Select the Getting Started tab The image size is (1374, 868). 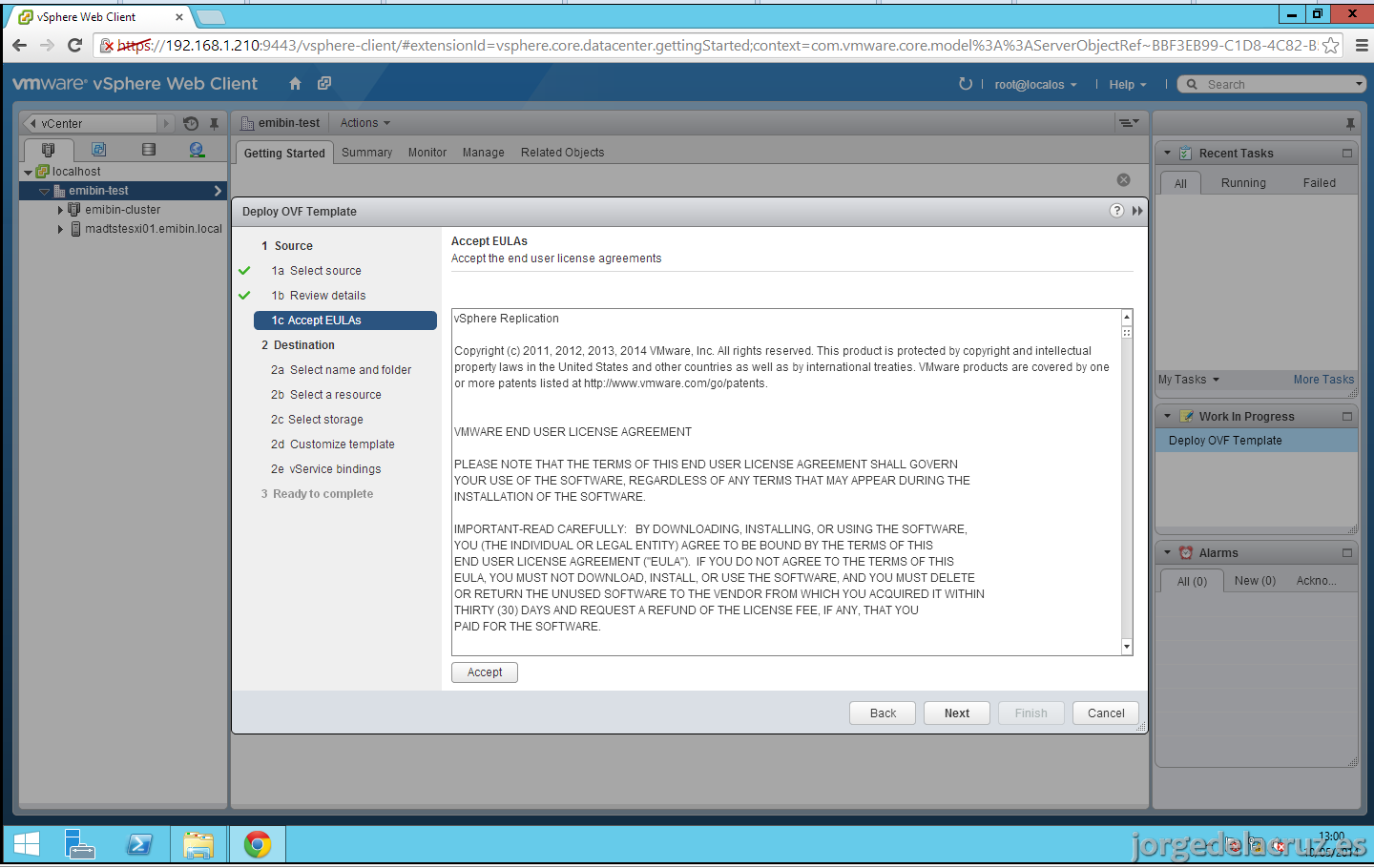(x=284, y=153)
